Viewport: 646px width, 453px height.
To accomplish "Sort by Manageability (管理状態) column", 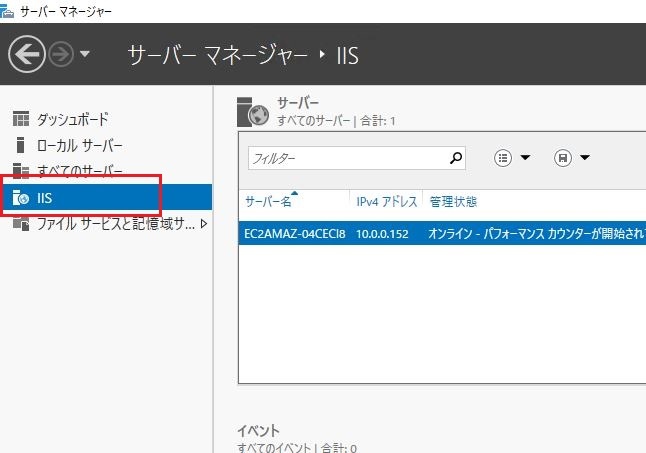I will tap(453, 201).
